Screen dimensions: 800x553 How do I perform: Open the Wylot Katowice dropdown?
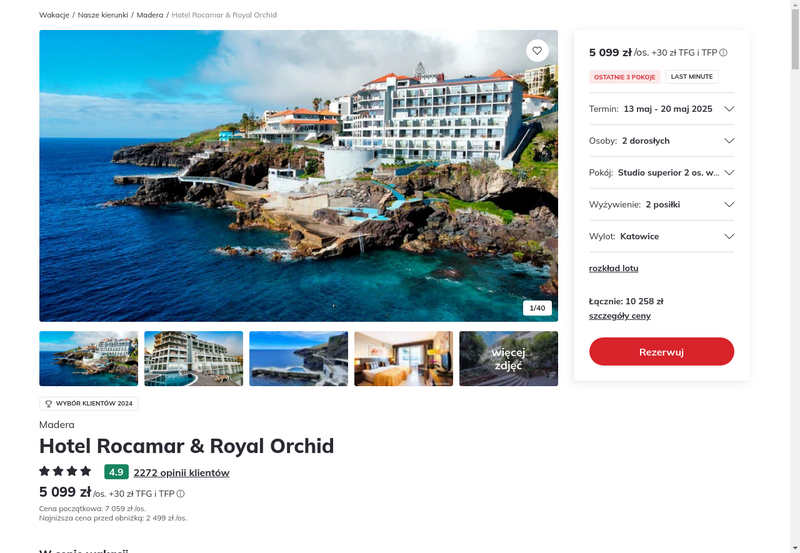(661, 236)
